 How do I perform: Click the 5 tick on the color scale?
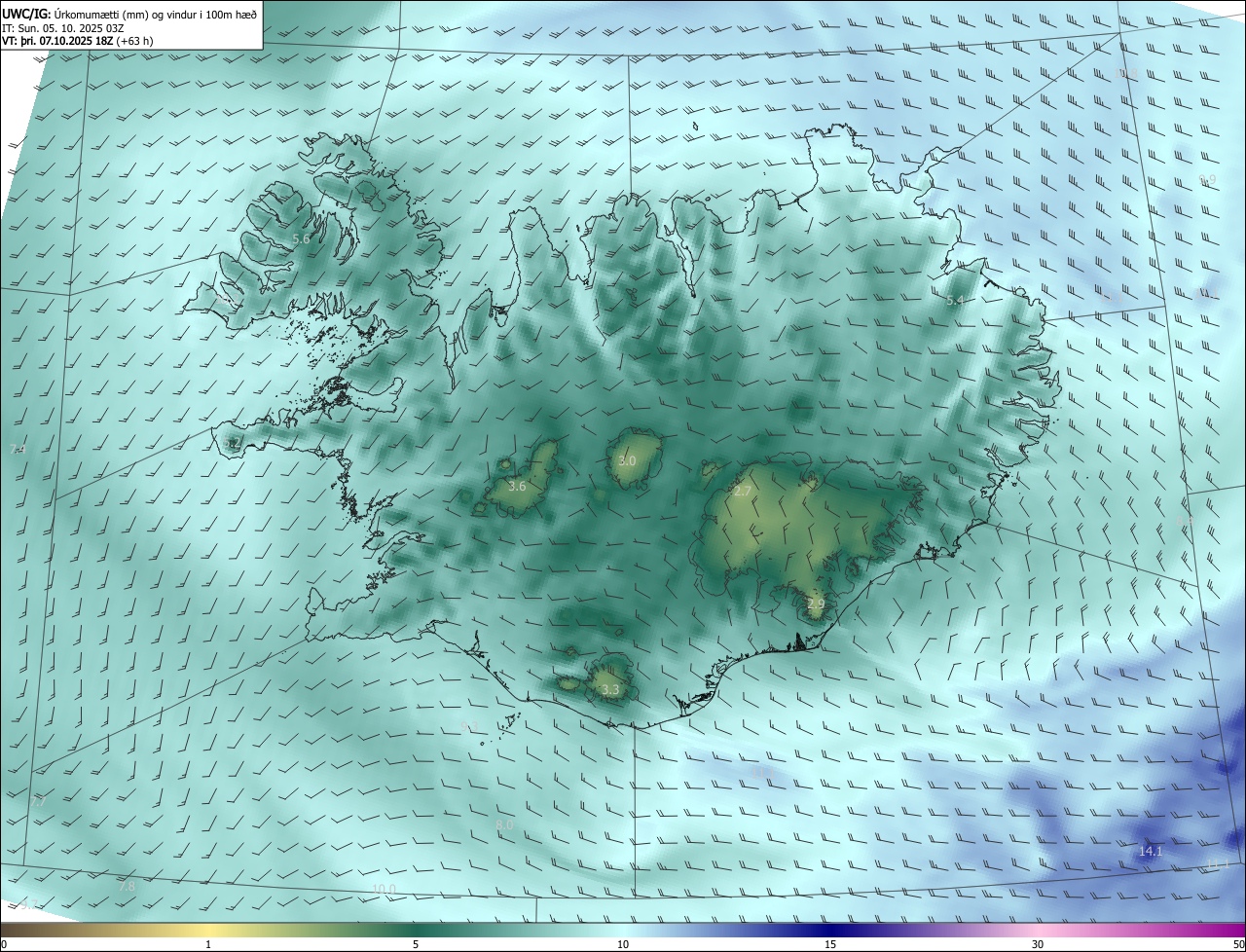[x=416, y=945]
